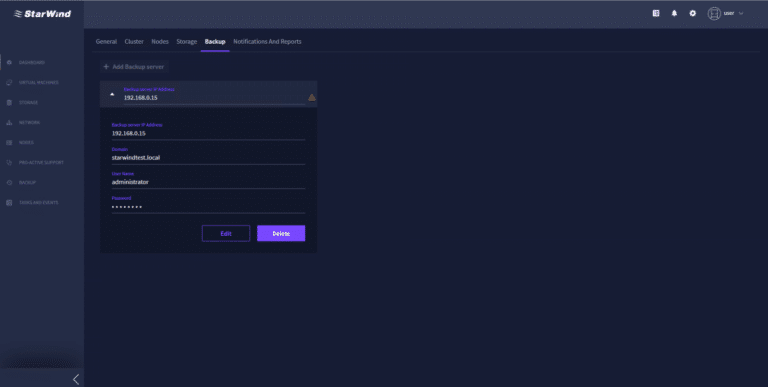The width and height of the screenshot is (768, 387).
Task: Click the Add Backup server button
Action: pyautogui.click(x=134, y=67)
